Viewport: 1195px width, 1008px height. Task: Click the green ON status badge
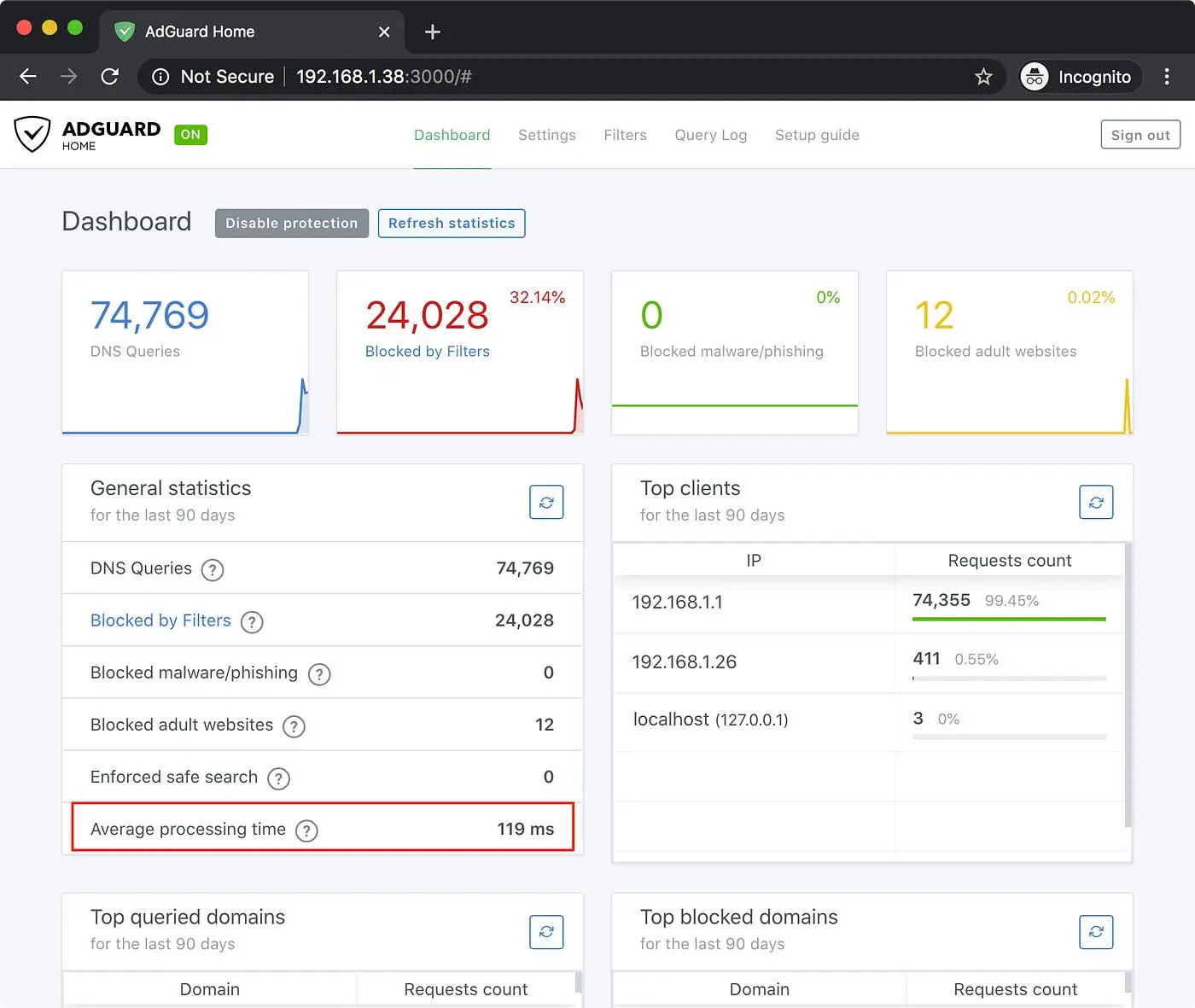pyautogui.click(x=190, y=134)
